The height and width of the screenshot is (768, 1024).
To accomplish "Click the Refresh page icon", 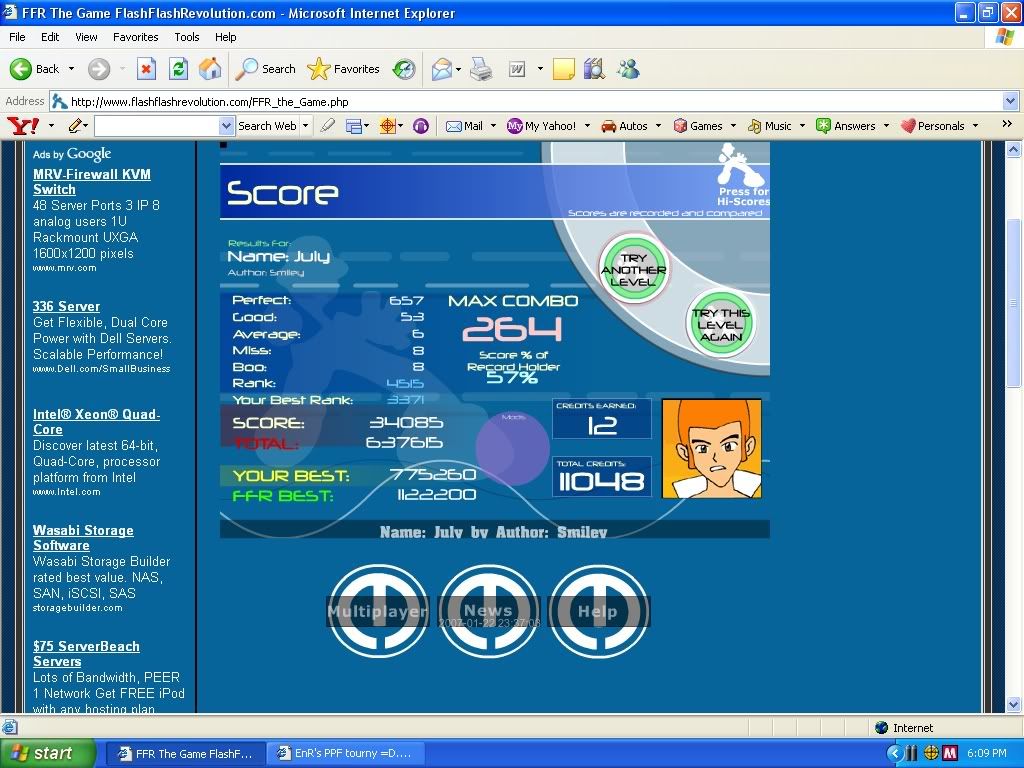I will tap(178, 69).
